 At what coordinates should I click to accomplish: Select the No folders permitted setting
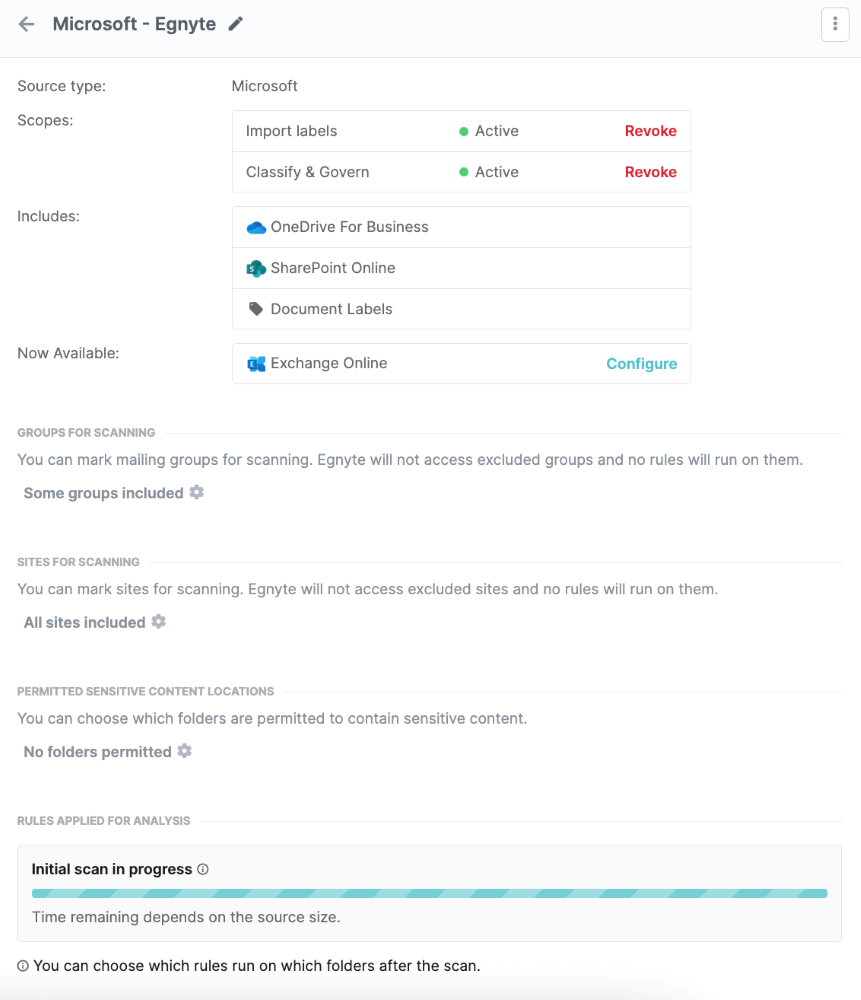click(97, 752)
